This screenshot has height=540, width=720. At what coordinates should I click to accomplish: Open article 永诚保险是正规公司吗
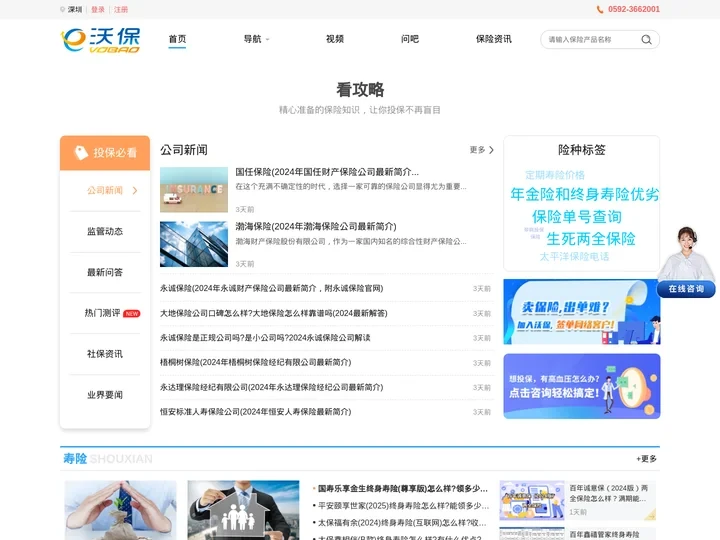265,338
